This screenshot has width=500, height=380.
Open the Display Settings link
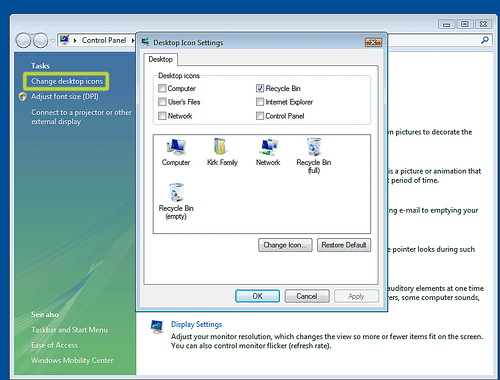pos(196,324)
